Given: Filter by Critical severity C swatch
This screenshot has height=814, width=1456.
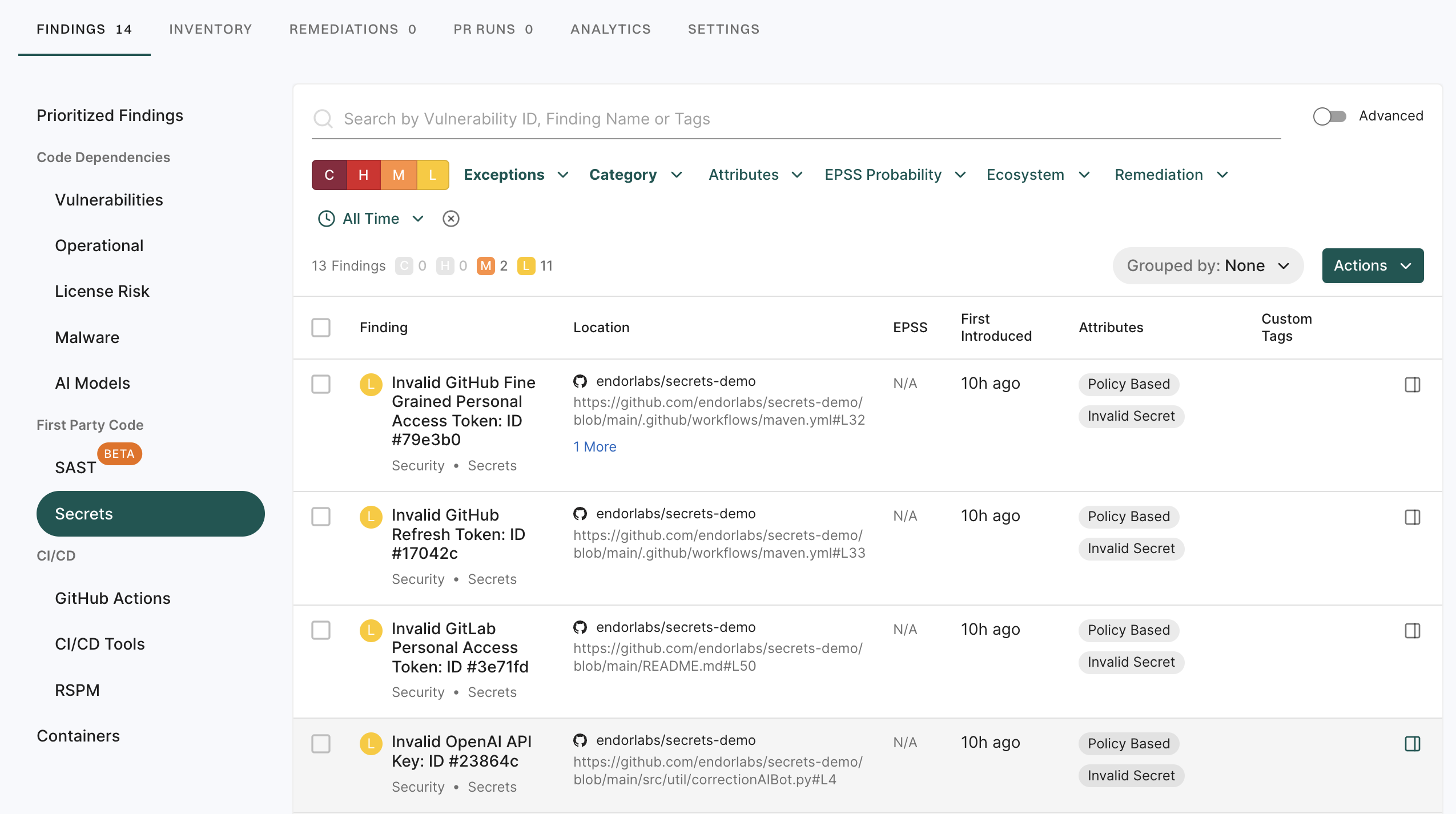Looking at the screenshot, I should [x=329, y=175].
